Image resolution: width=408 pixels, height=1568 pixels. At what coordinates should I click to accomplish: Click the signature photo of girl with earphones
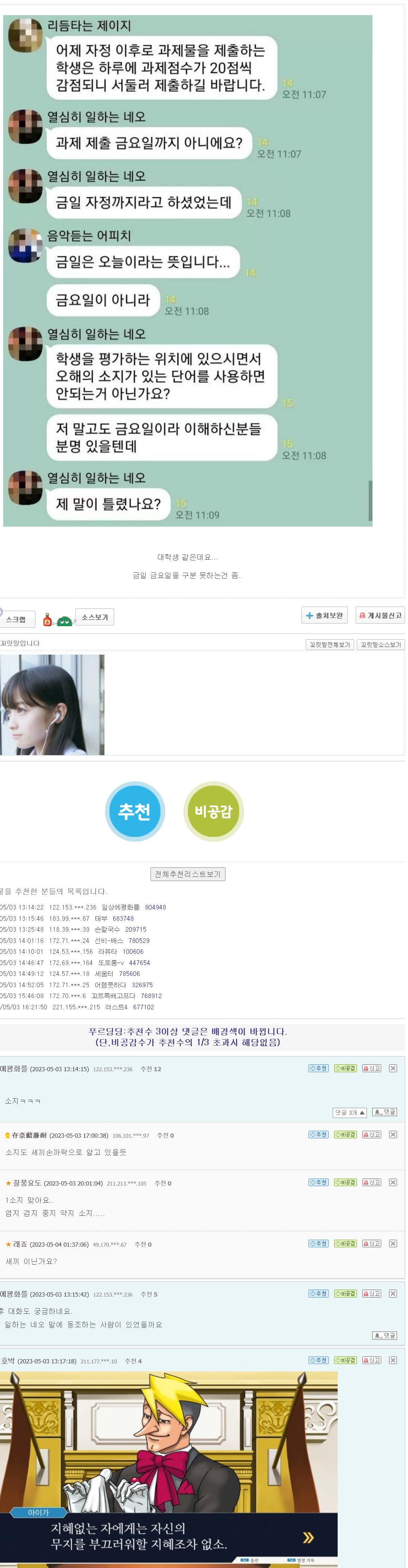[52, 704]
